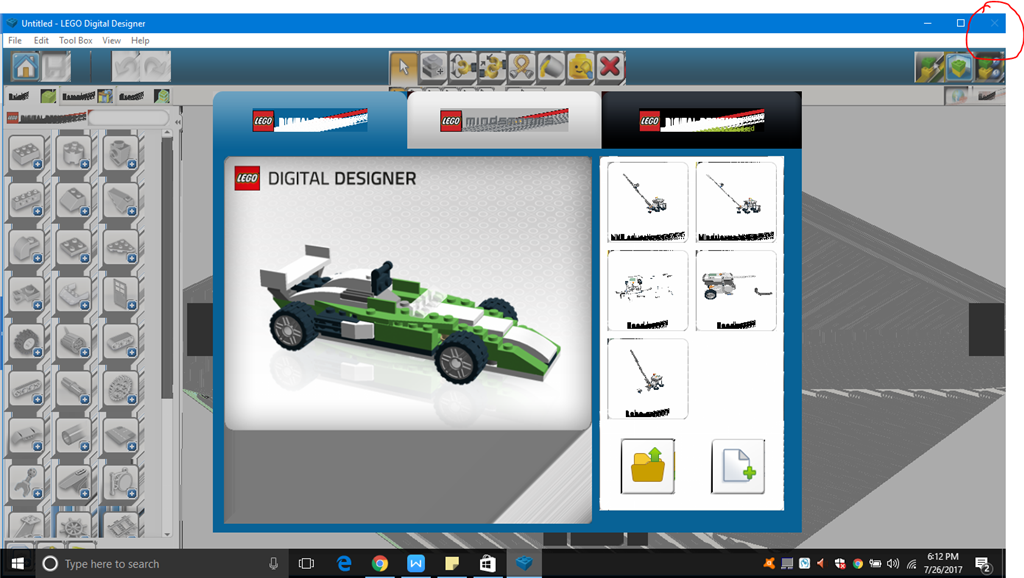Switch to View mode icon

pyautogui.click(x=959, y=67)
